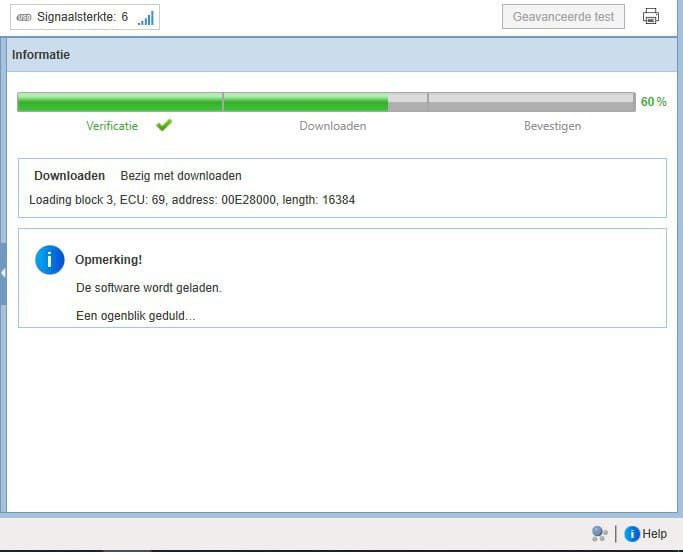Select the Downloaden step label
The width and height of the screenshot is (683, 552).
pyautogui.click(x=333, y=126)
